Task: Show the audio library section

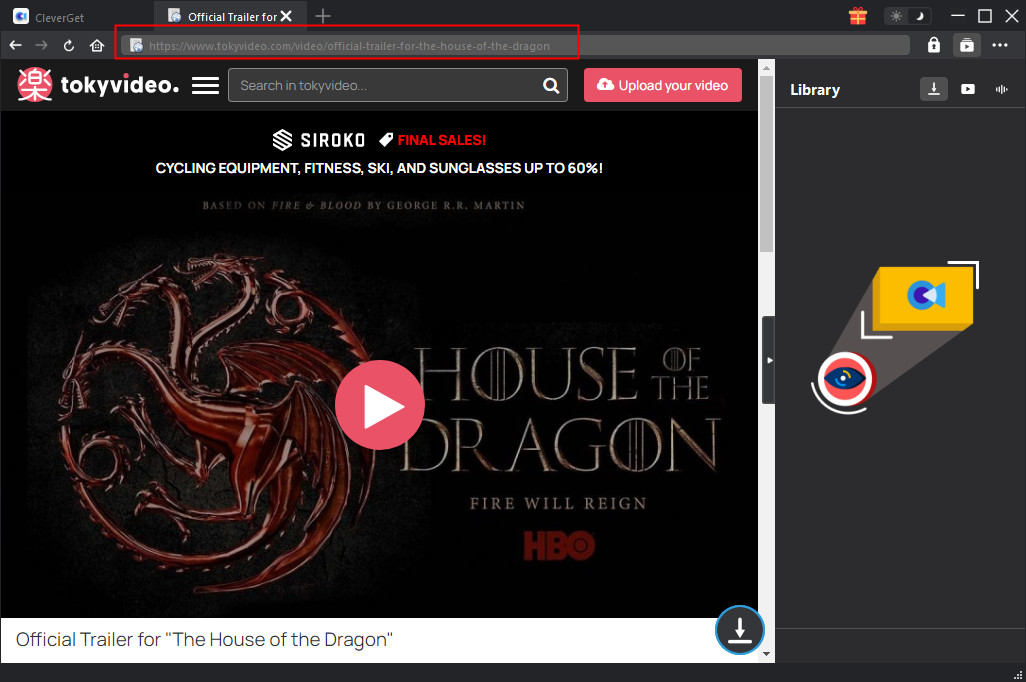Action: coord(1001,89)
